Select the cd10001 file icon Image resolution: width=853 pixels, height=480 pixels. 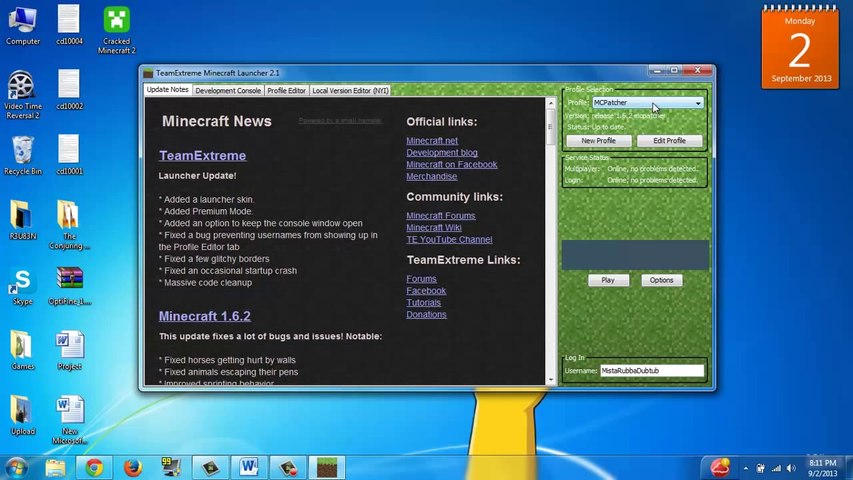(x=69, y=155)
